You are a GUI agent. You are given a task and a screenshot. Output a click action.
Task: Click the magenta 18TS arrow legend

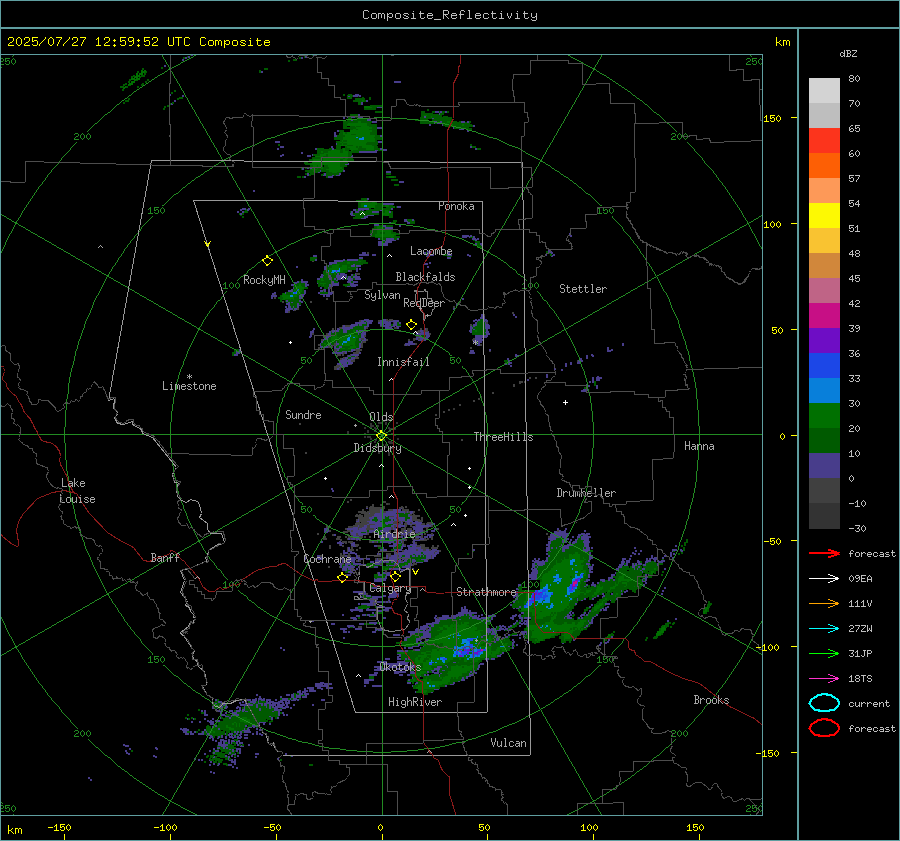tap(824, 679)
